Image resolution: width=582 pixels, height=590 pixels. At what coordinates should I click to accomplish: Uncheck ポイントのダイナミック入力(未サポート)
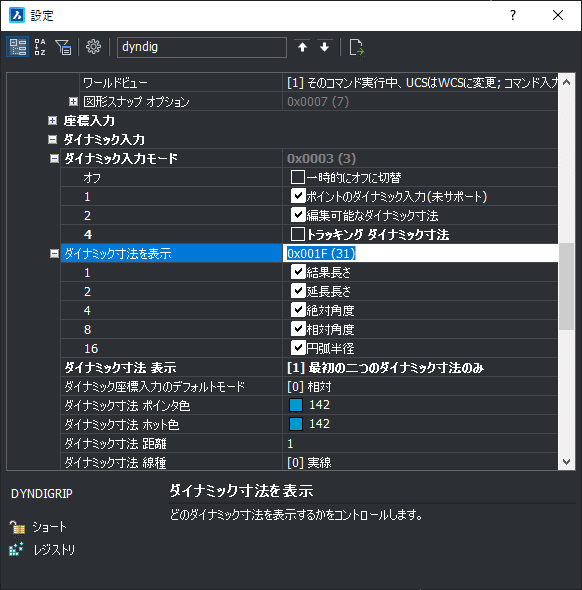tap(298, 196)
